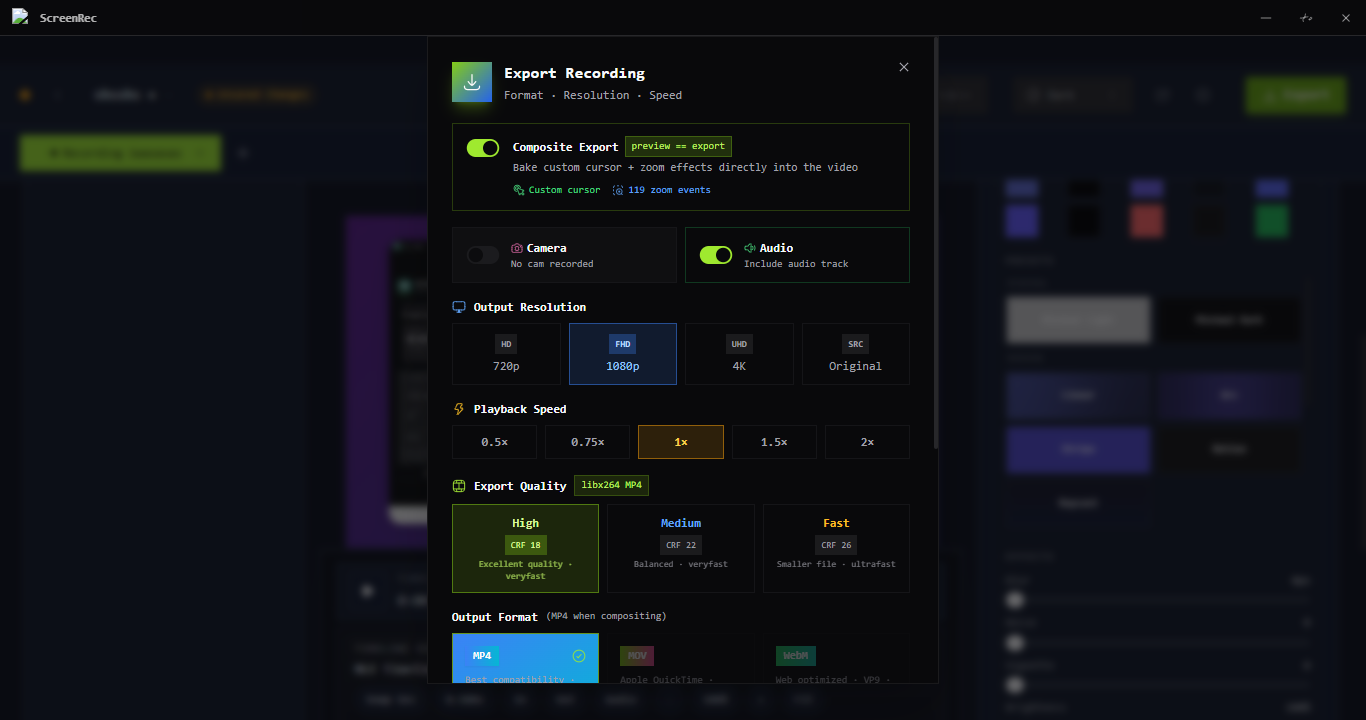Click the Export Quality icon
This screenshot has height=720, width=1366.
coord(459,486)
